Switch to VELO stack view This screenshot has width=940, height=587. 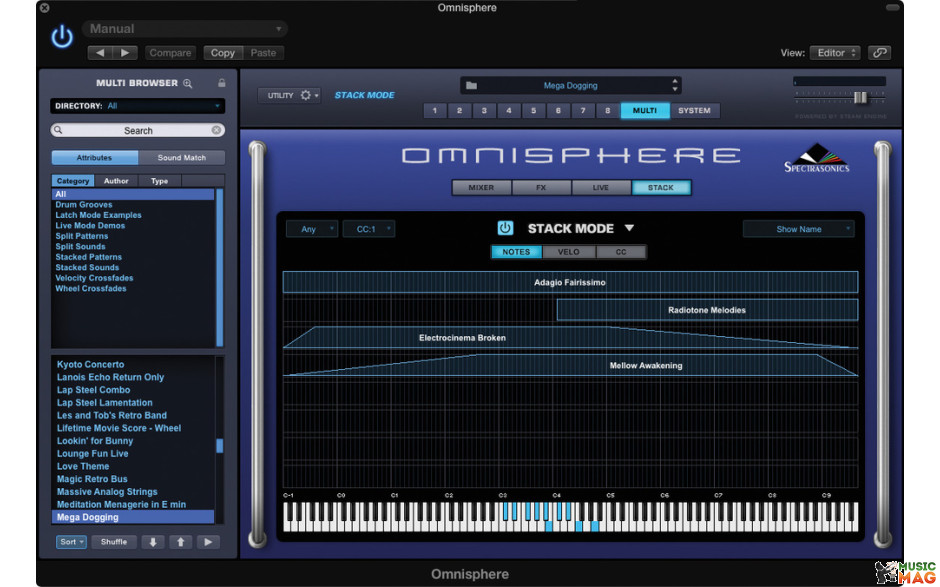point(568,252)
